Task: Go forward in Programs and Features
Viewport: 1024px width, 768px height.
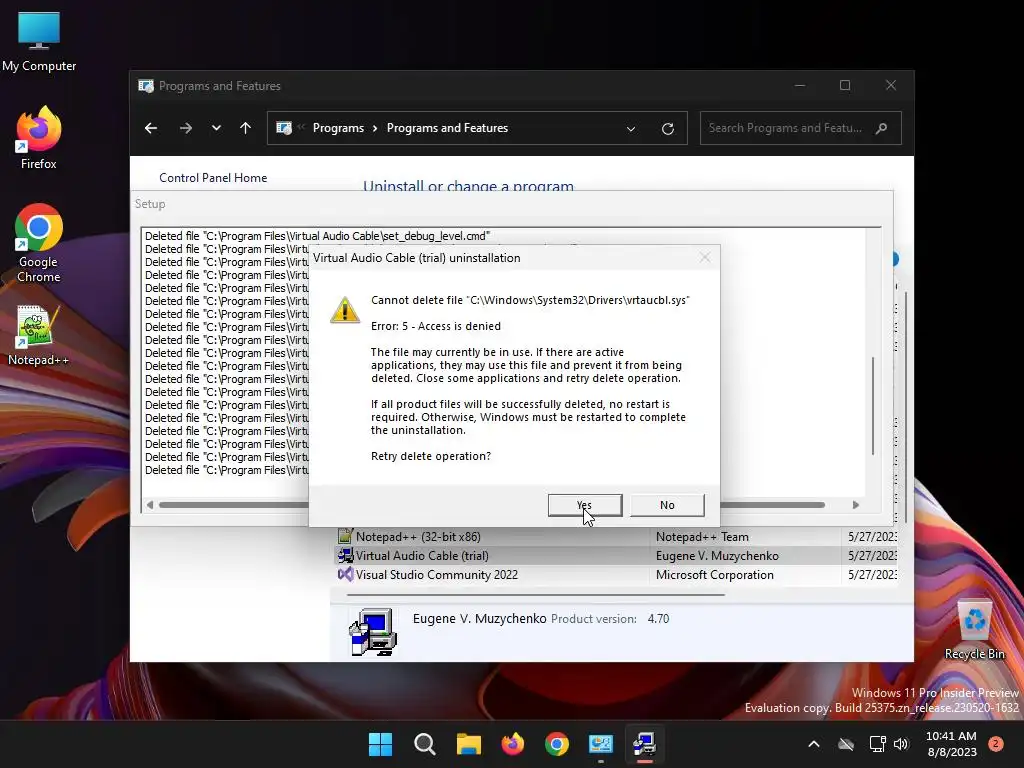Action: point(185,128)
